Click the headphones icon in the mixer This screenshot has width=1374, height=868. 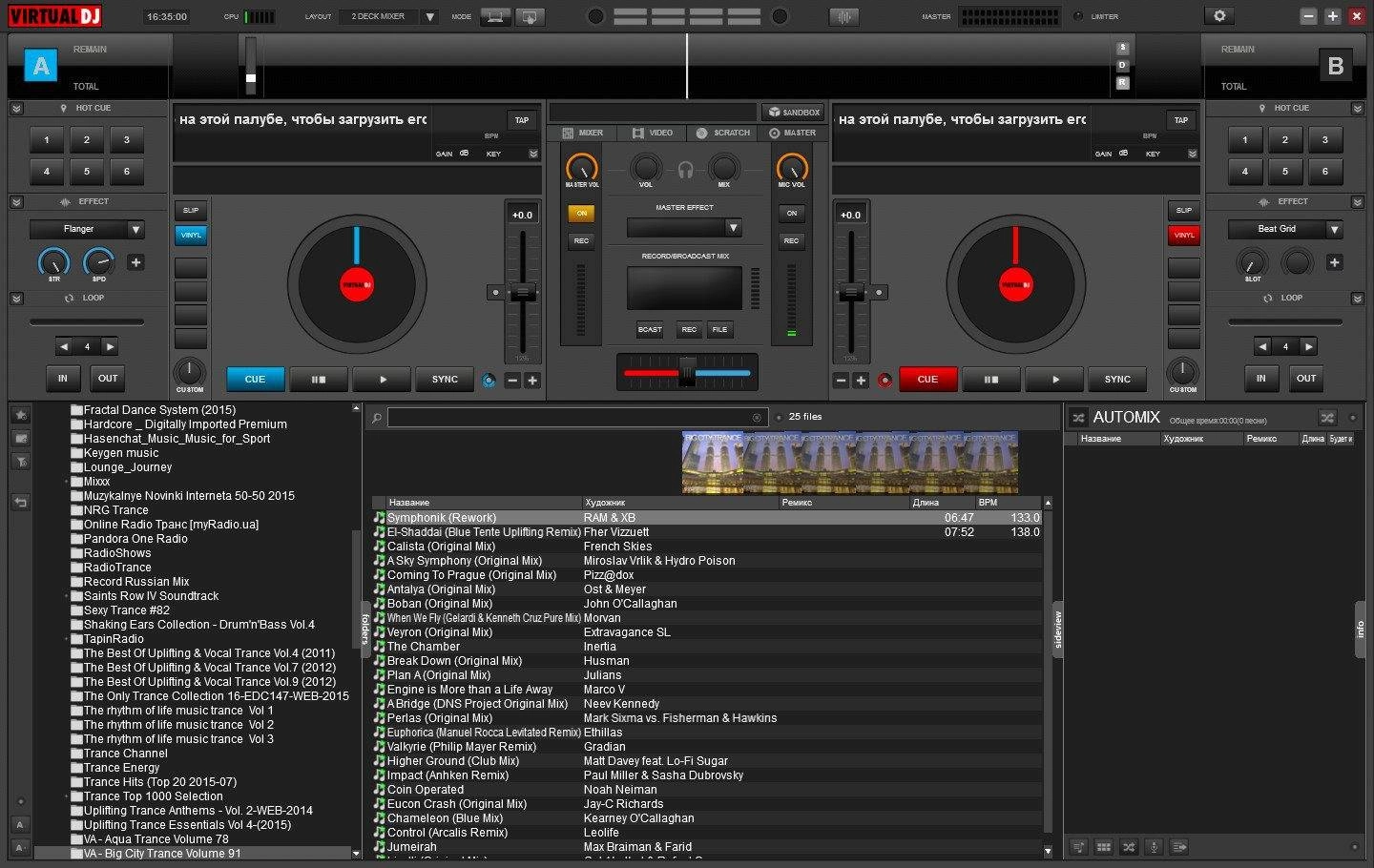click(685, 170)
